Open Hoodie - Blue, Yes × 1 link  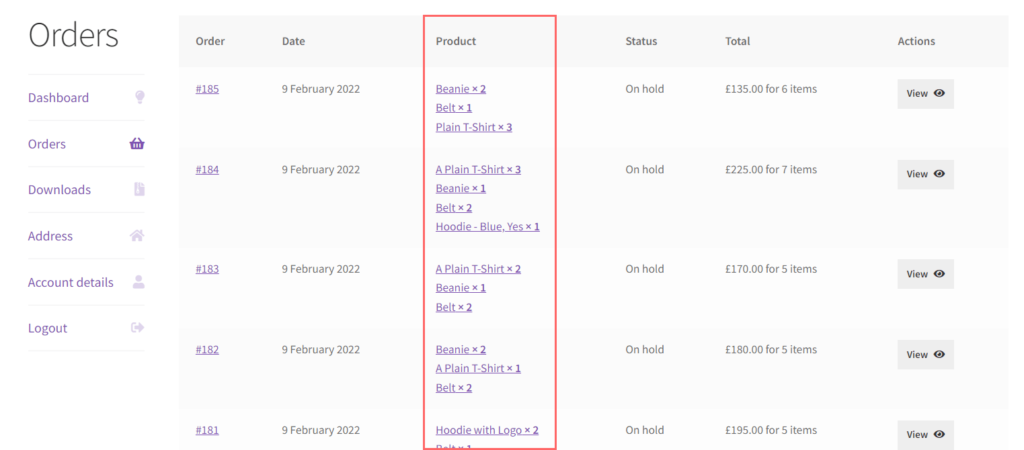click(488, 227)
